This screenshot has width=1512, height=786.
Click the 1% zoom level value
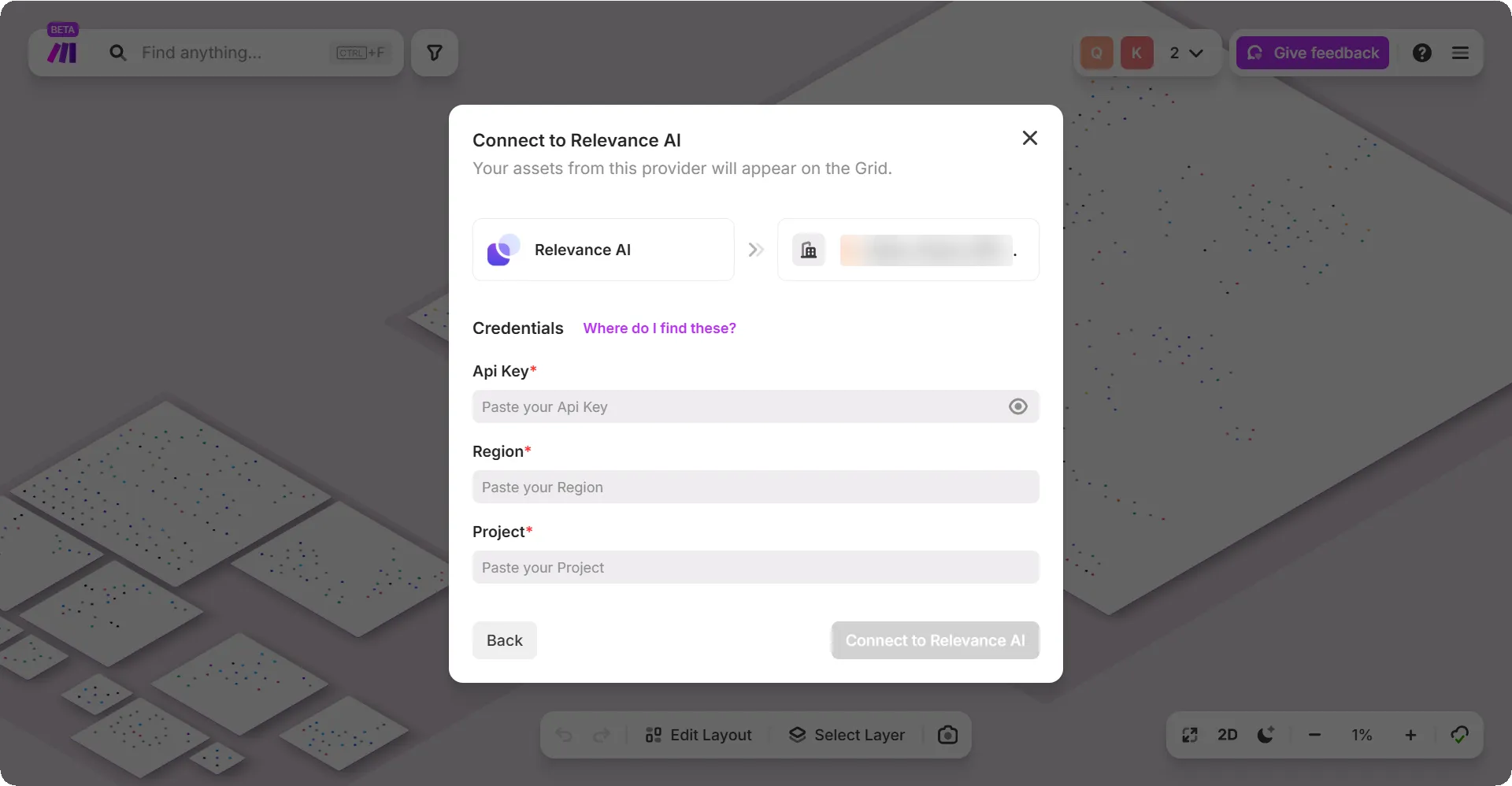(x=1362, y=735)
